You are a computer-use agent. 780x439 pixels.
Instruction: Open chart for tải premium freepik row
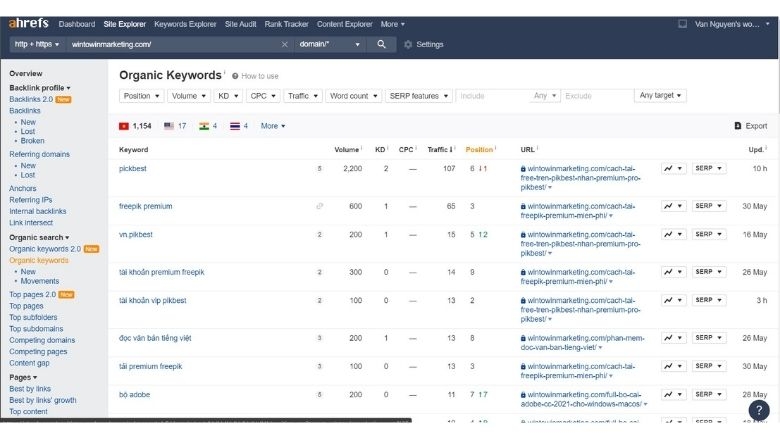(x=673, y=366)
